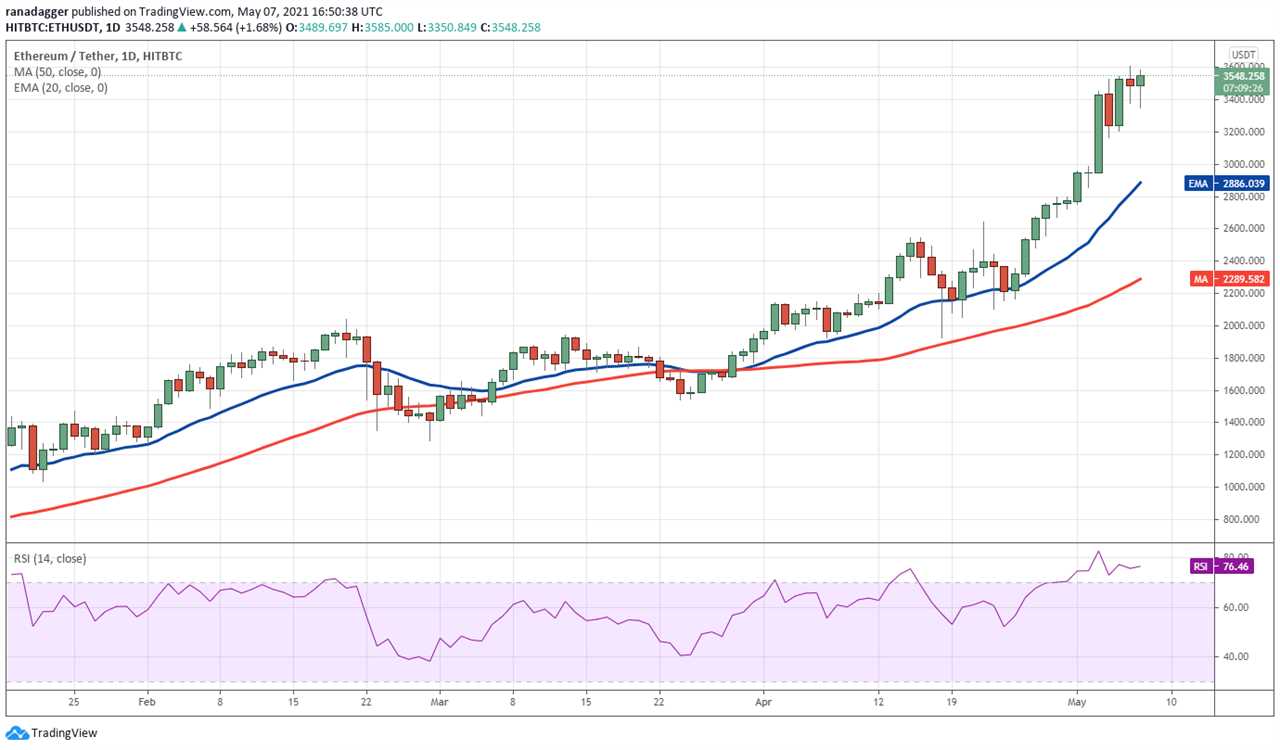Click the 60.00 RSI axis label
1280x750 pixels.
click(1236, 608)
